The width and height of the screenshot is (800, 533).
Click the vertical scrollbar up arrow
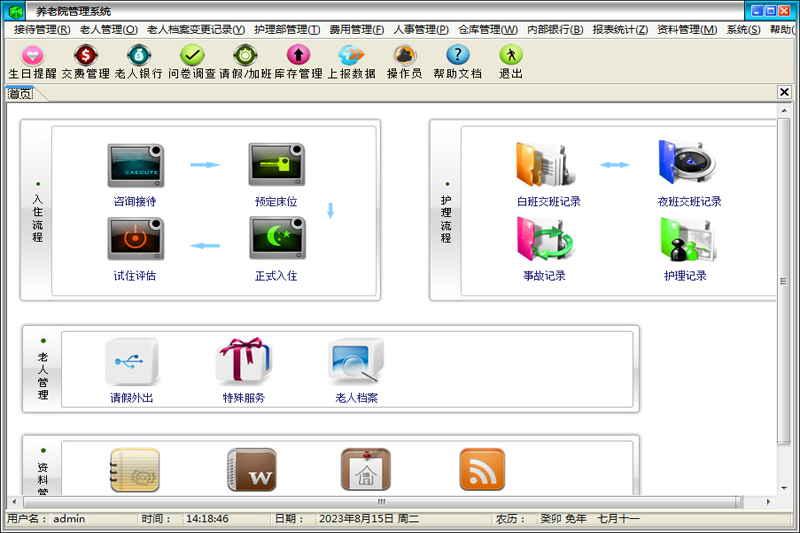(x=784, y=111)
